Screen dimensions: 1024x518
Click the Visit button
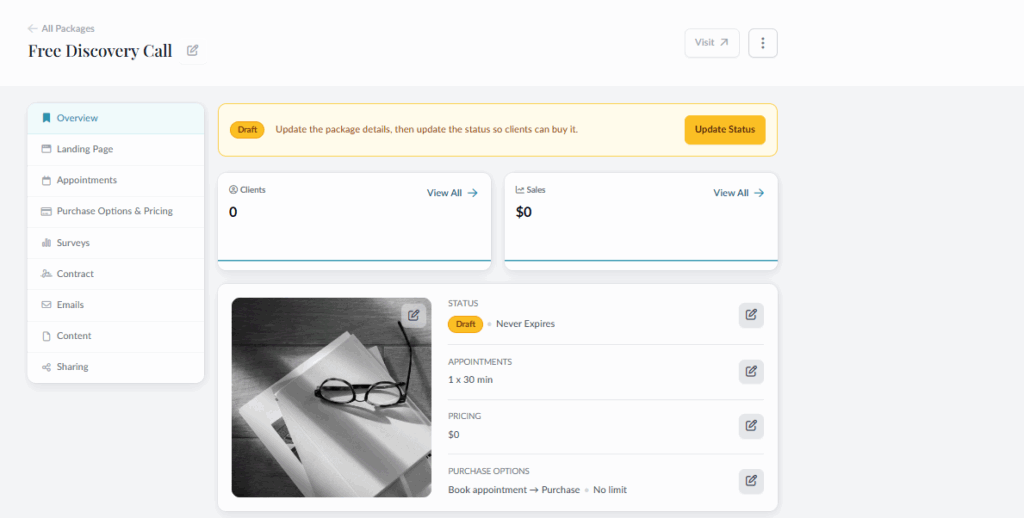click(x=711, y=43)
